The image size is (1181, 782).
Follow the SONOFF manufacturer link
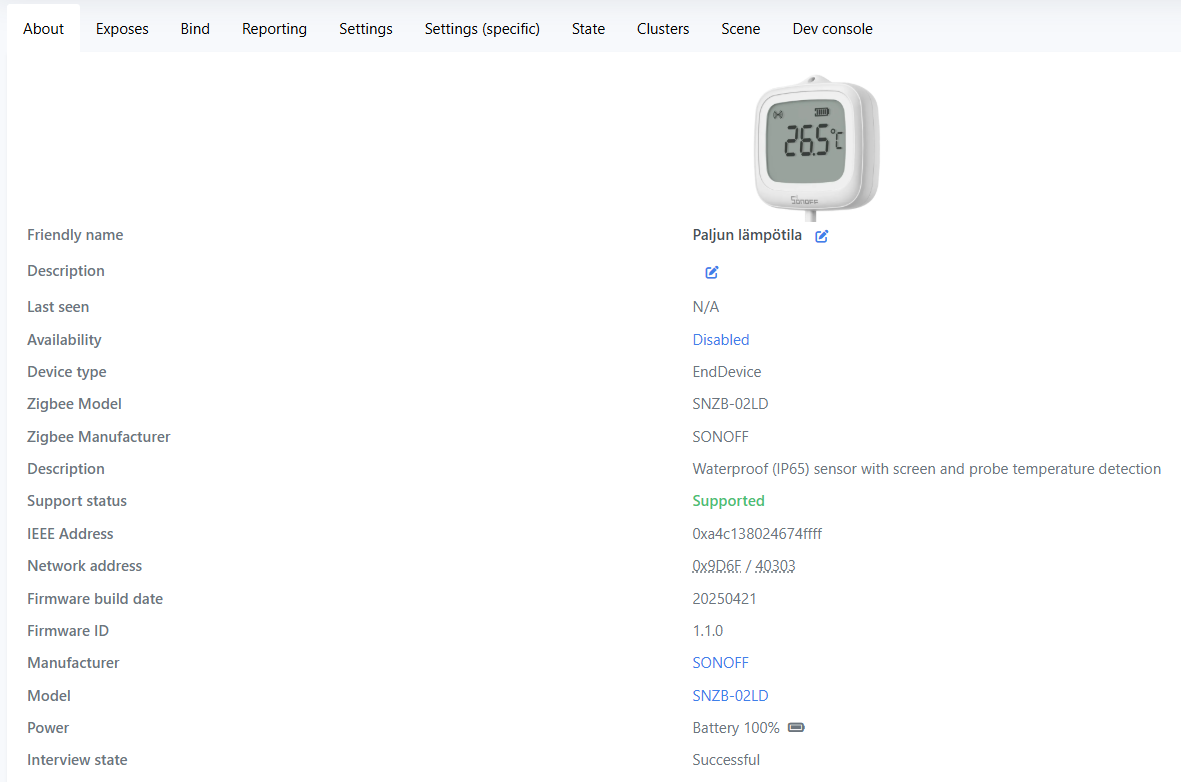coord(720,663)
